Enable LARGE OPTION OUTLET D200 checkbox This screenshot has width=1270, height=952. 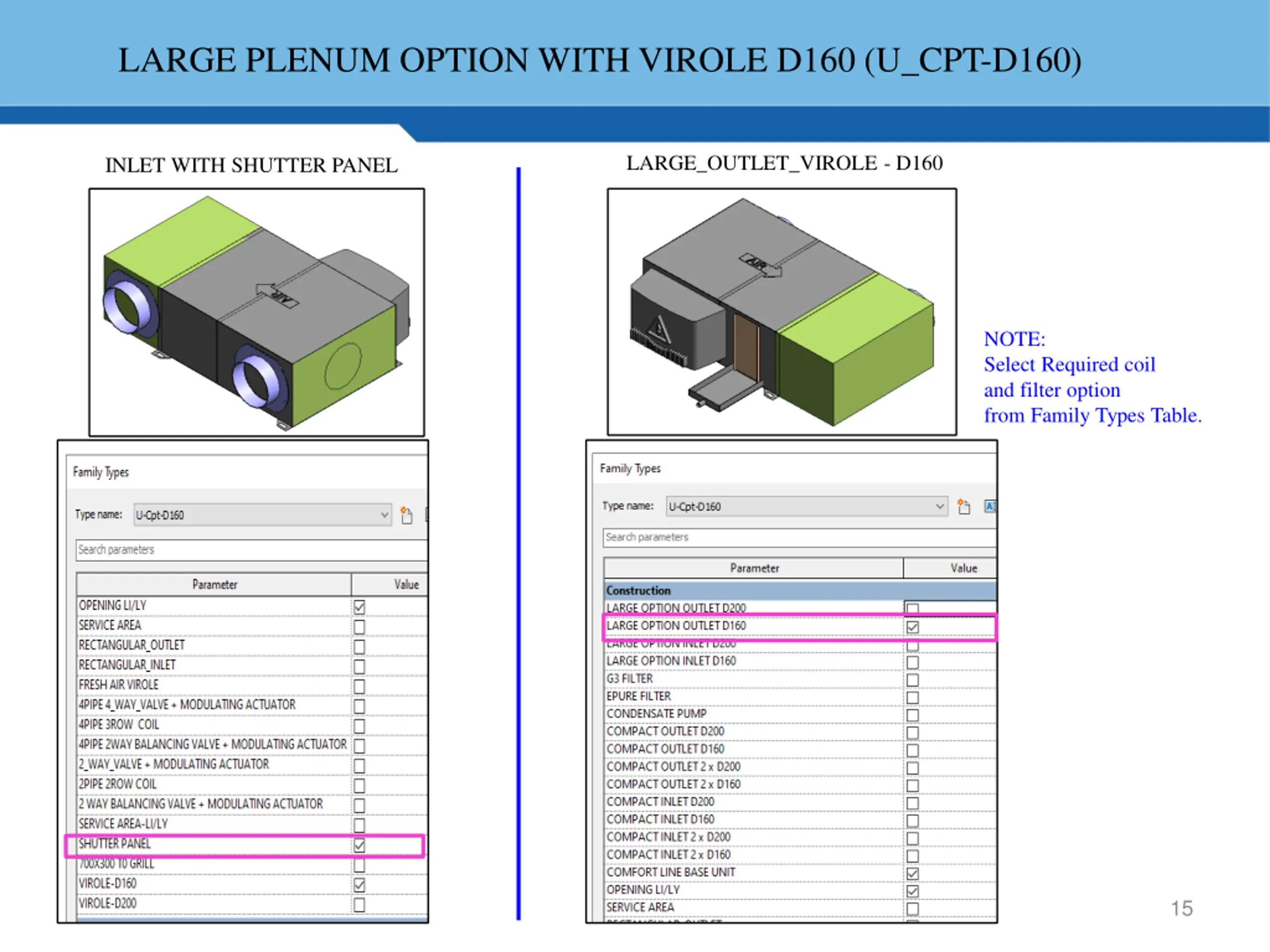[x=912, y=608]
